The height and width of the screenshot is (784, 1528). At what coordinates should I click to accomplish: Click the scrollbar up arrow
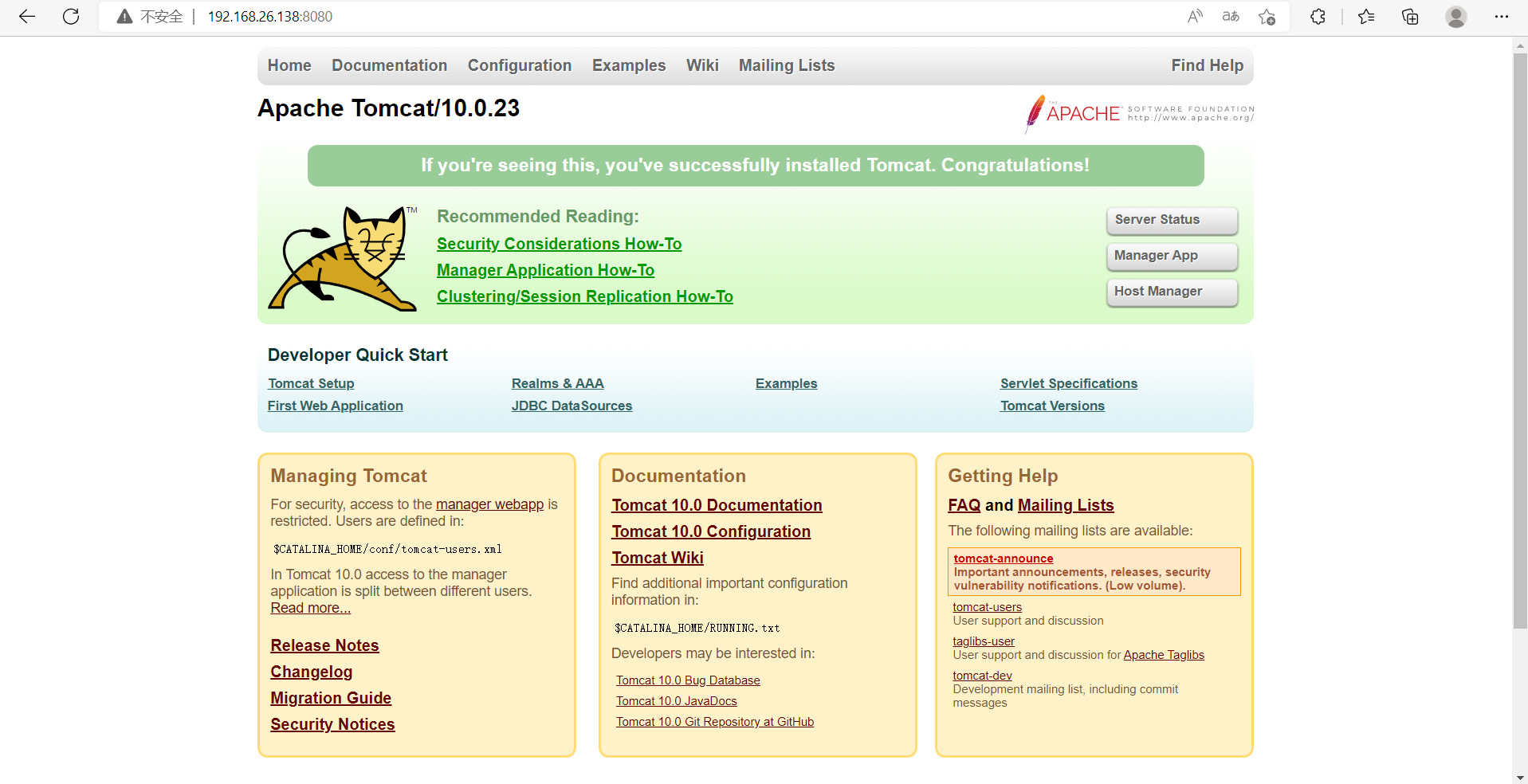point(1520,45)
